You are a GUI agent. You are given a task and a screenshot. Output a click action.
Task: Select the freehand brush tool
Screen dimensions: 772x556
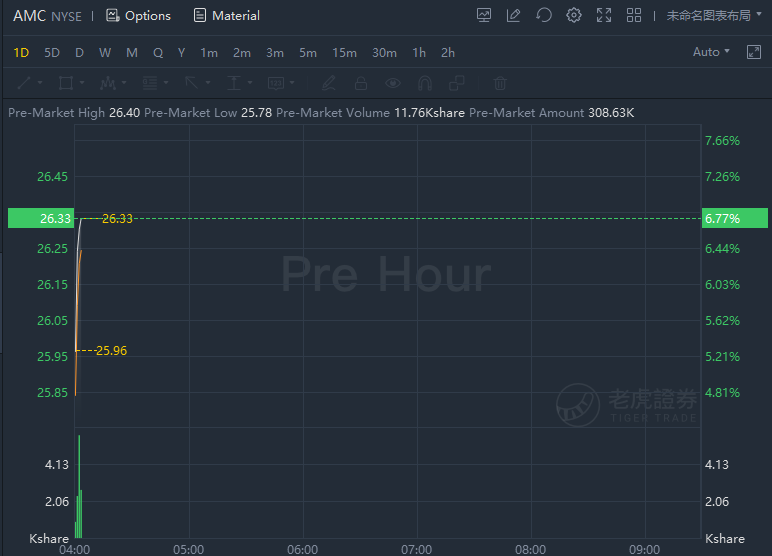point(328,83)
